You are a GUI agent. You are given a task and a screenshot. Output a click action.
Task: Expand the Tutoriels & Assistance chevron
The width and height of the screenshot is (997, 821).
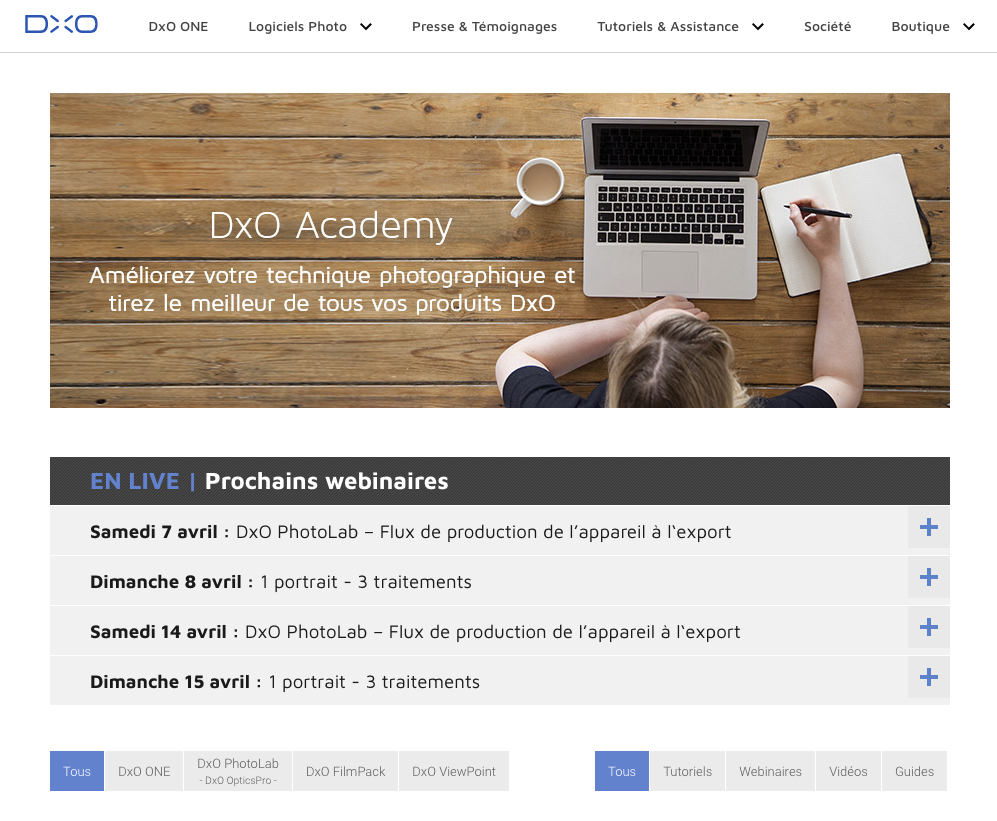(x=758, y=27)
